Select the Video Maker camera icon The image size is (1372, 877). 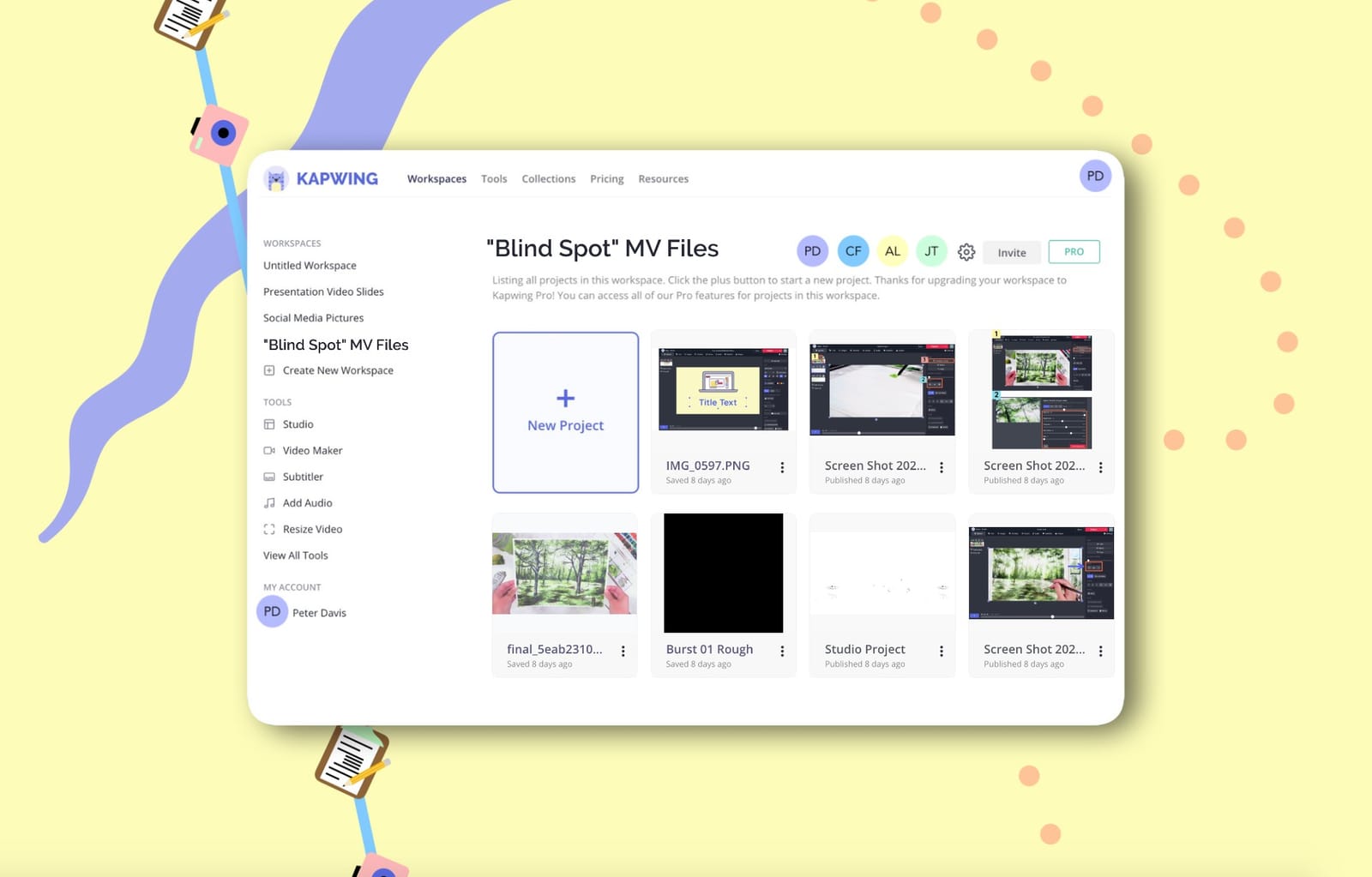[x=269, y=451]
